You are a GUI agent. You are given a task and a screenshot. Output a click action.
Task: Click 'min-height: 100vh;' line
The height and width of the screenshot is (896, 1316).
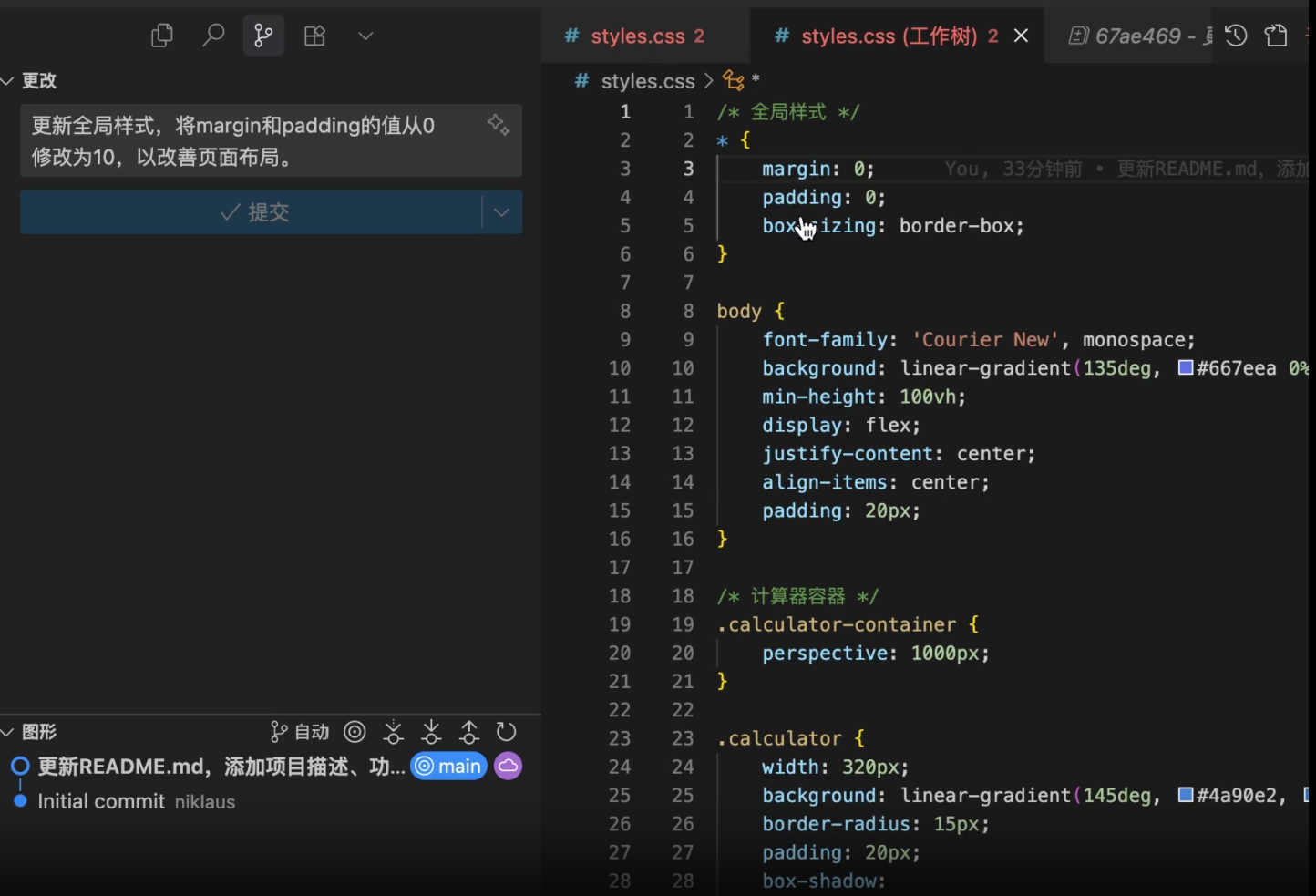coord(864,397)
